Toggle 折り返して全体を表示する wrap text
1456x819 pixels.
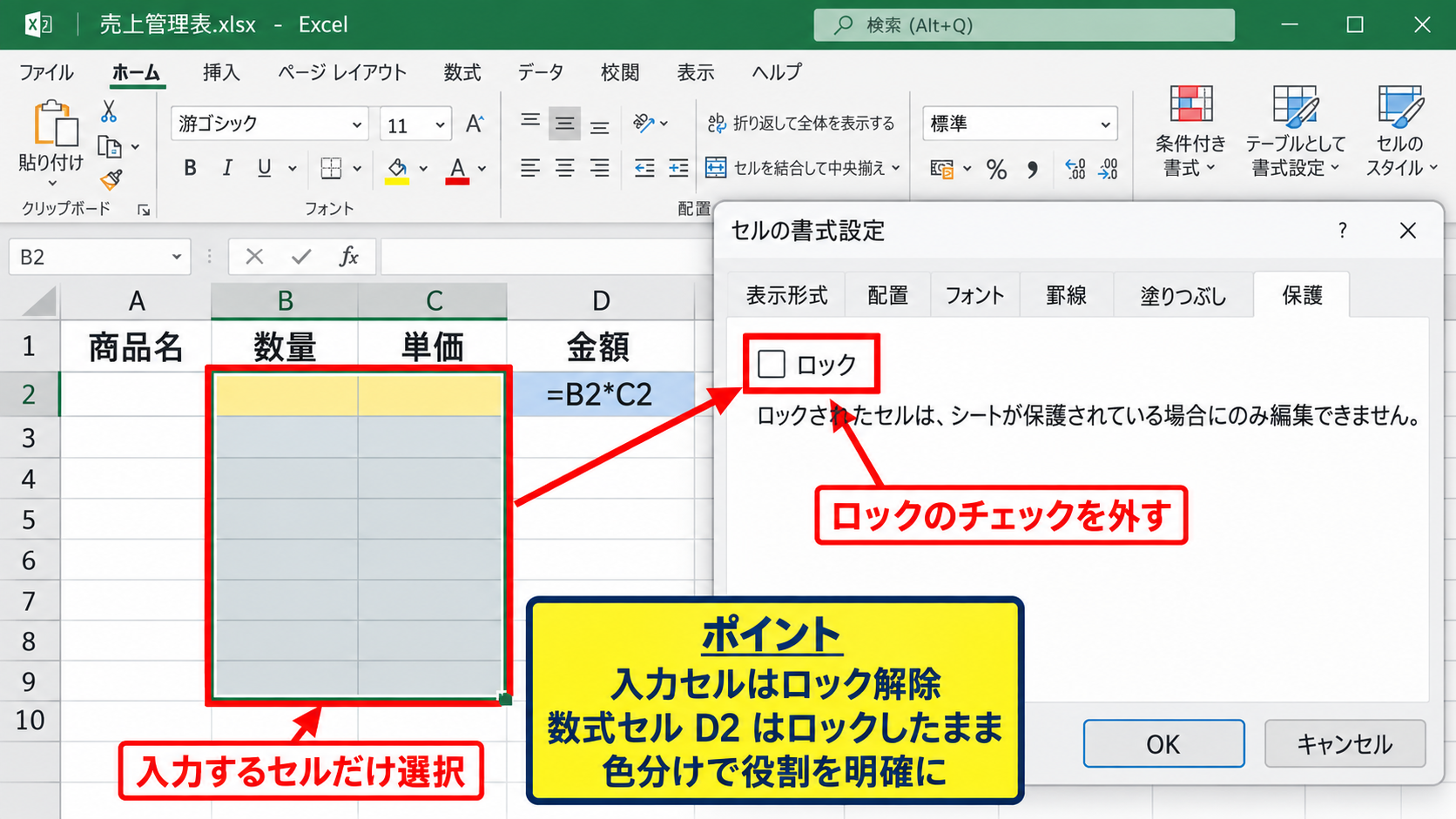coord(800,124)
